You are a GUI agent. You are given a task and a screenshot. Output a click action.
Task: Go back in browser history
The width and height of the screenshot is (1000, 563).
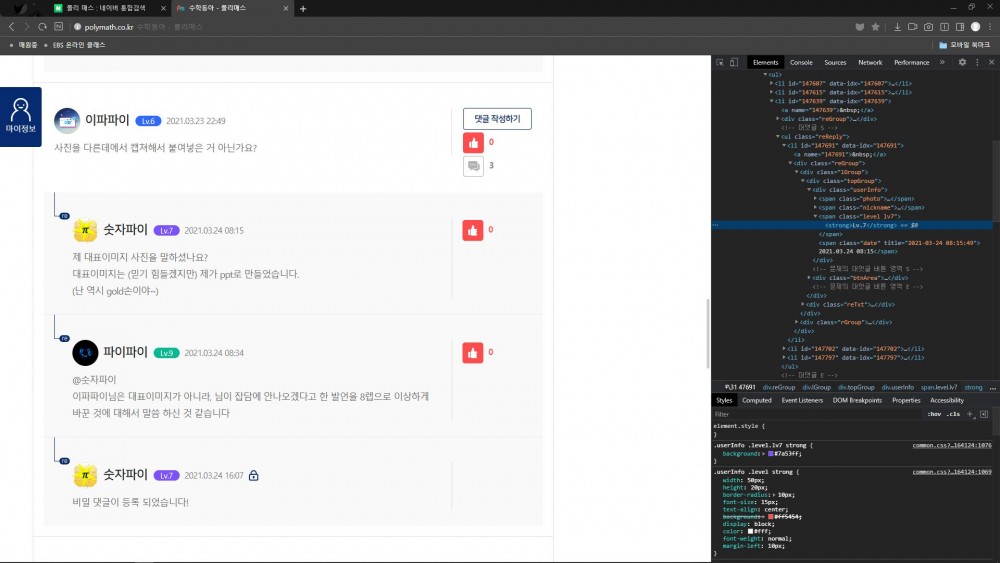point(11,27)
